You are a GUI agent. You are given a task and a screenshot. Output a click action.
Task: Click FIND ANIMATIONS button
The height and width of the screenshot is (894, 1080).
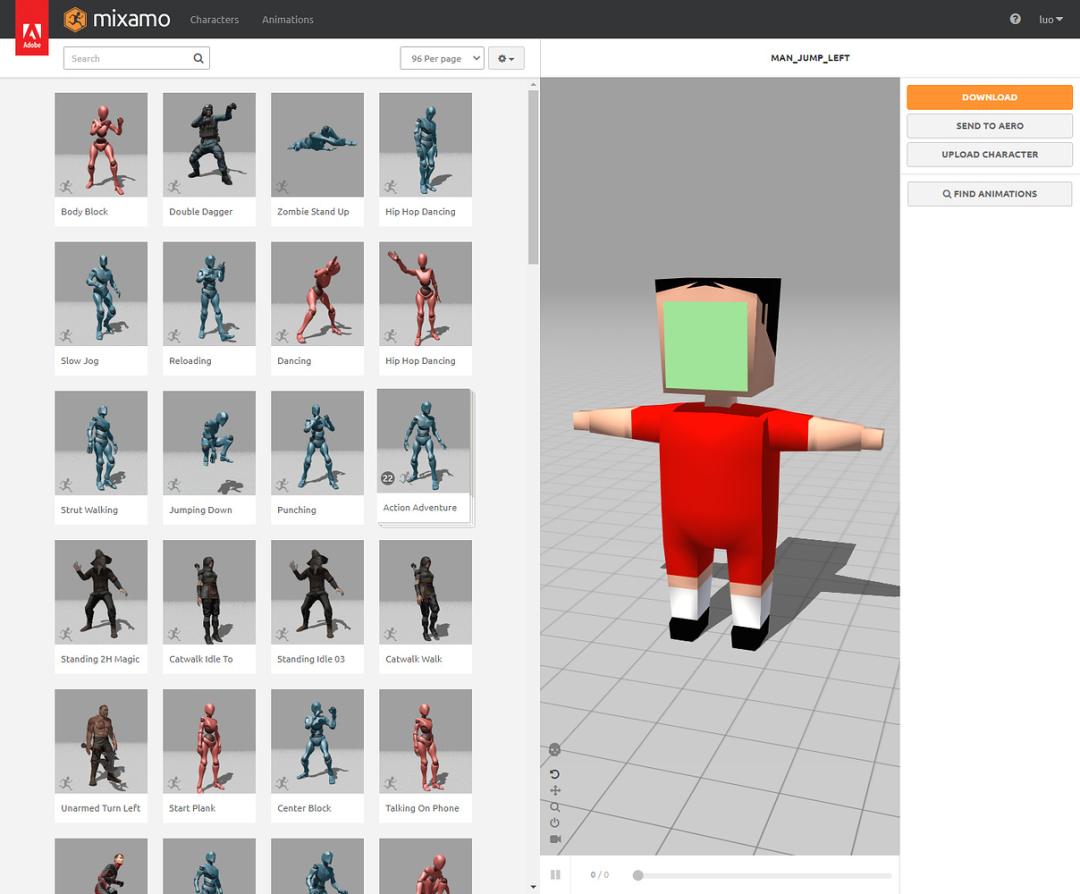tap(989, 194)
